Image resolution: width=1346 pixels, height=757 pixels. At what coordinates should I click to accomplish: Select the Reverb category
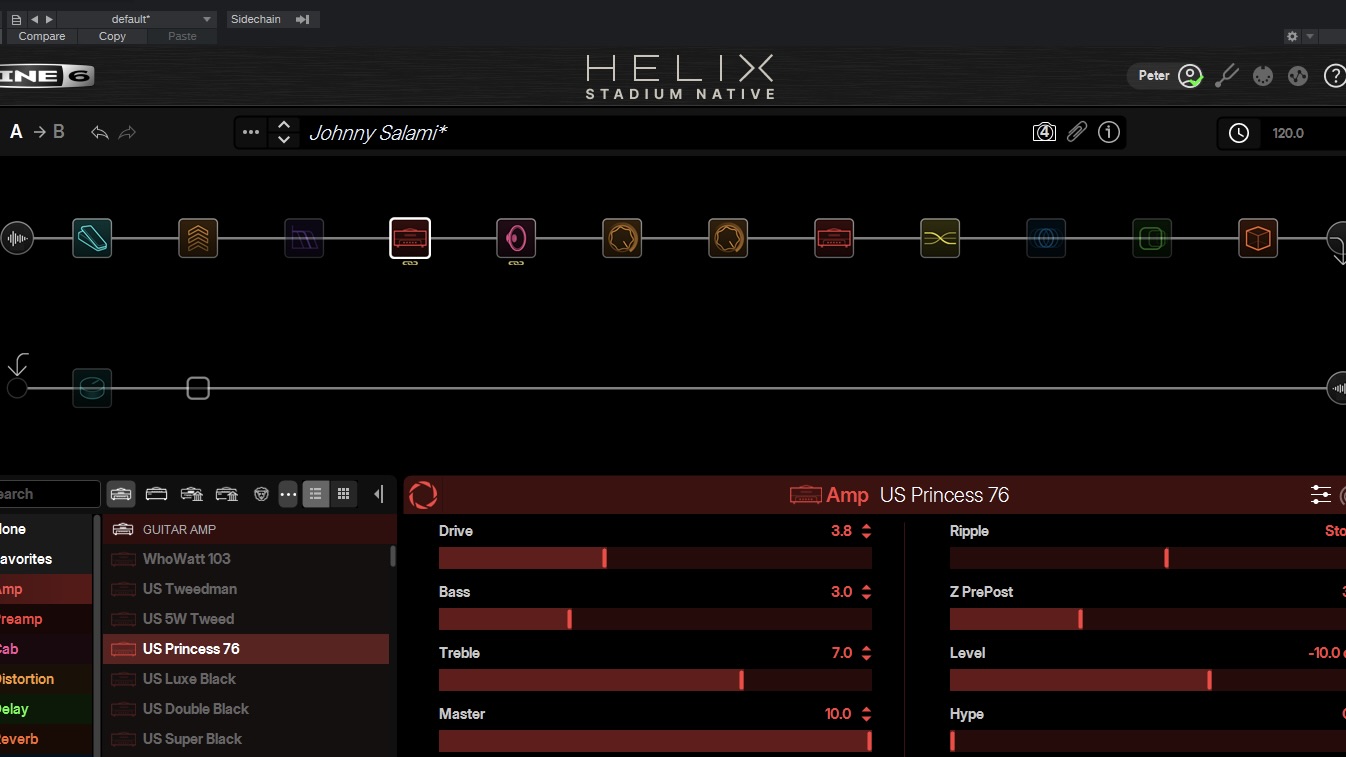coord(46,739)
